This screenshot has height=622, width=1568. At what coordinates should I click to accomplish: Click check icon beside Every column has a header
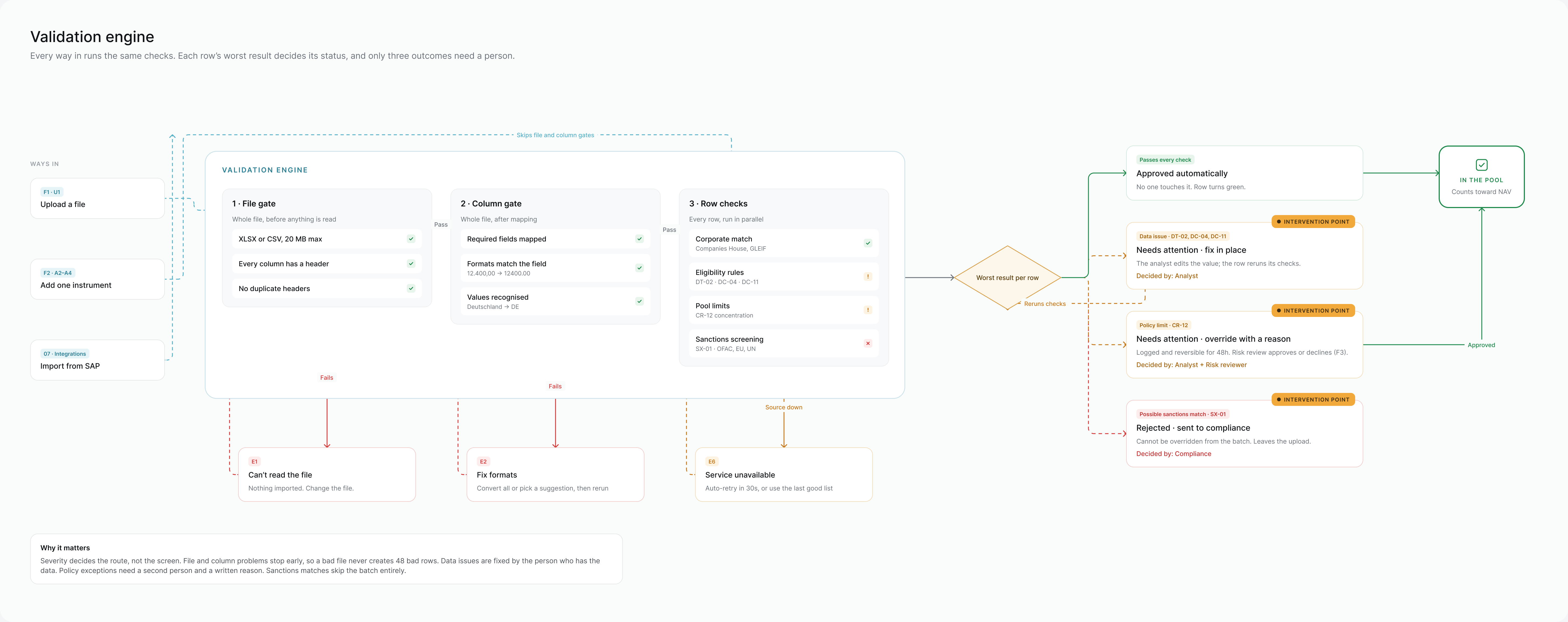coord(411,264)
